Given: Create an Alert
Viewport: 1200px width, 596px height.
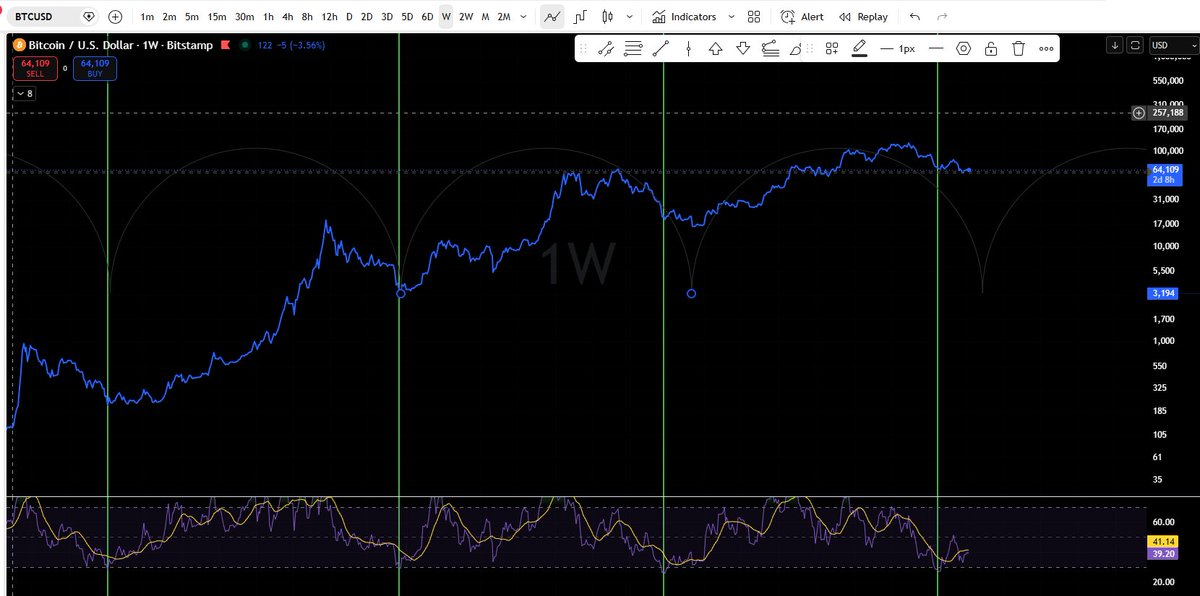Looking at the screenshot, I should coord(802,17).
